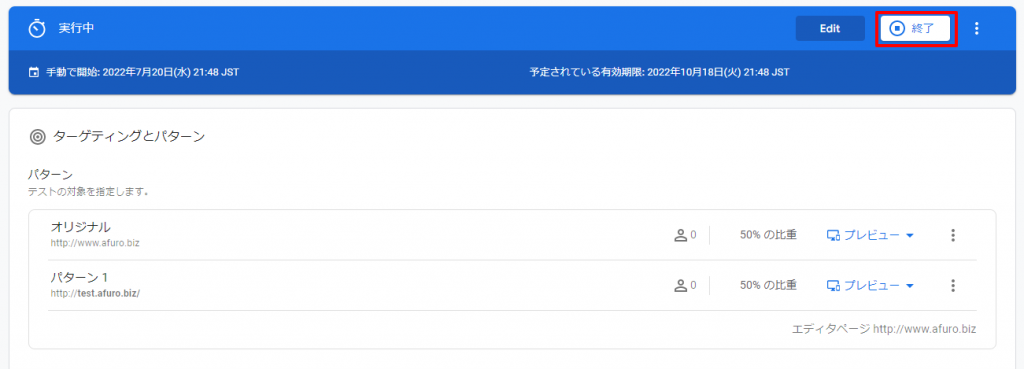Open the プレビュー dropdown for オリジナル
Image resolution: width=1024 pixels, height=369 pixels.
[870, 235]
